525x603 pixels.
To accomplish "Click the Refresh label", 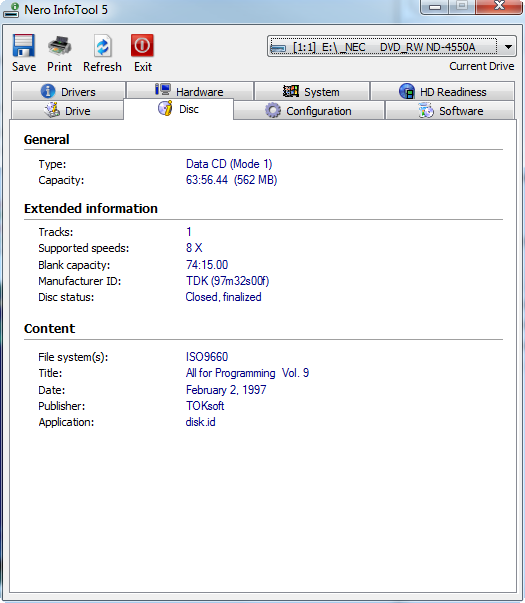I will [102, 67].
